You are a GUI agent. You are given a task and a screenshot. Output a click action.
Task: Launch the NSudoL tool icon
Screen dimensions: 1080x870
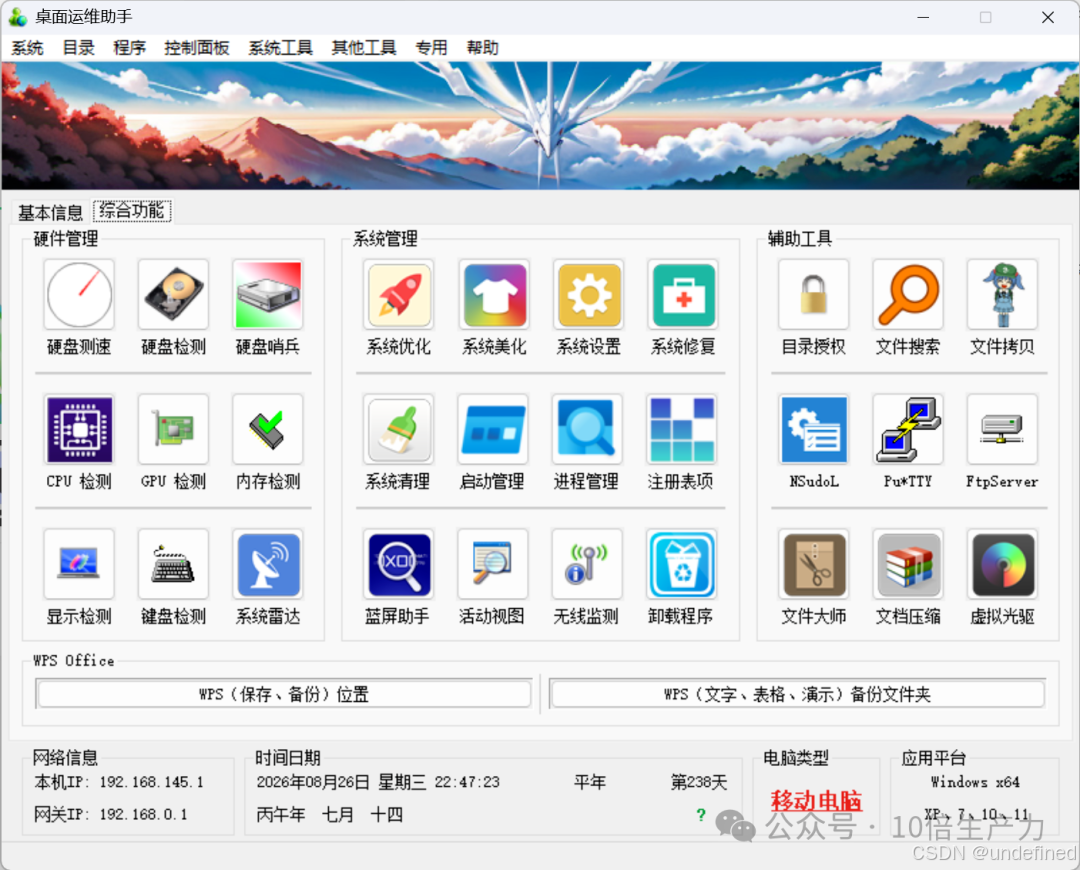pyautogui.click(x=813, y=430)
